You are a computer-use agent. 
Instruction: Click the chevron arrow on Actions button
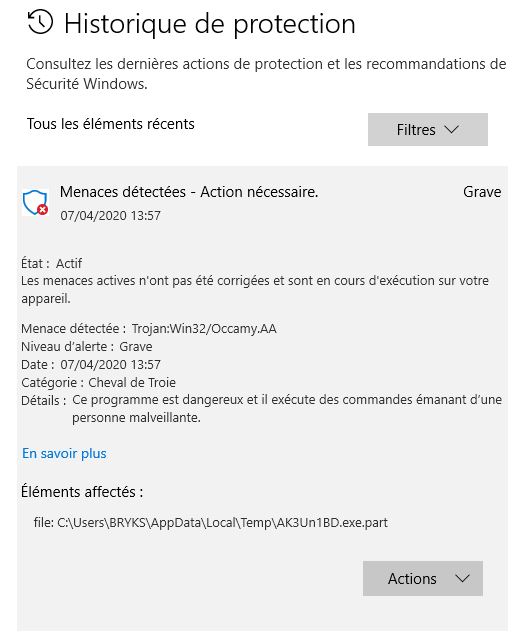[x=462, y=578]
